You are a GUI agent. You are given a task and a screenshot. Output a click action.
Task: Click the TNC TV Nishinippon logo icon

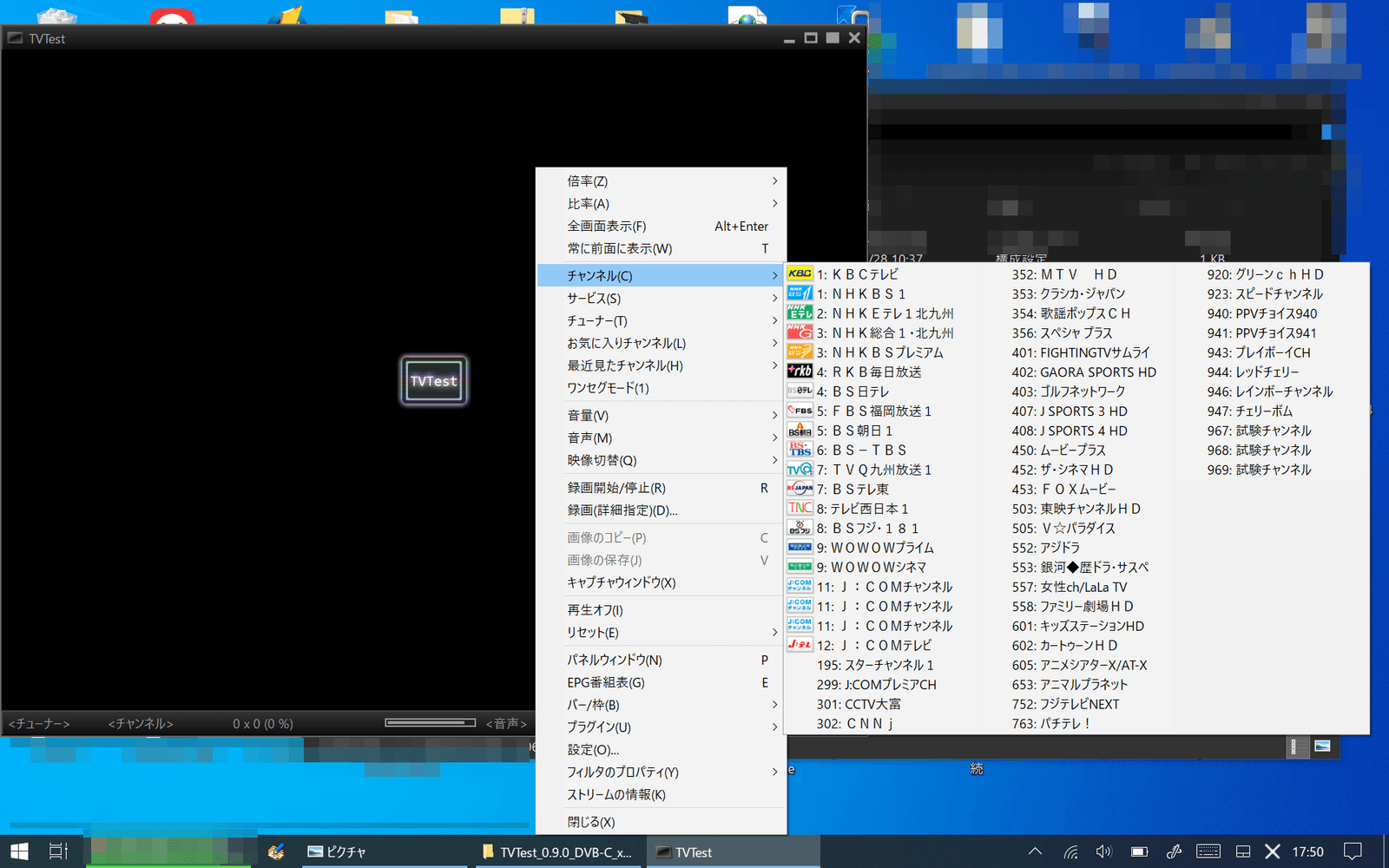pos(799,509)
